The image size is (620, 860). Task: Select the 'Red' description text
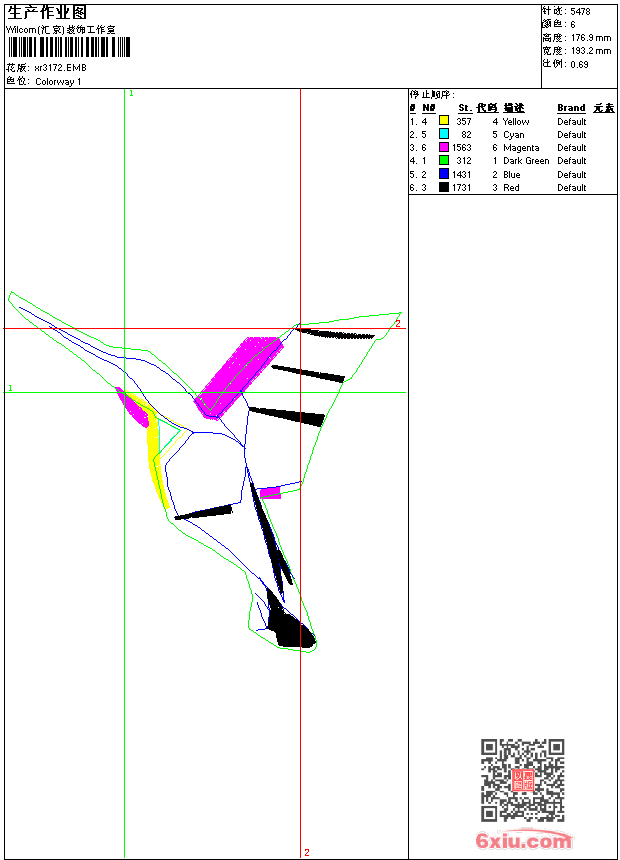[x=511, y=188]
